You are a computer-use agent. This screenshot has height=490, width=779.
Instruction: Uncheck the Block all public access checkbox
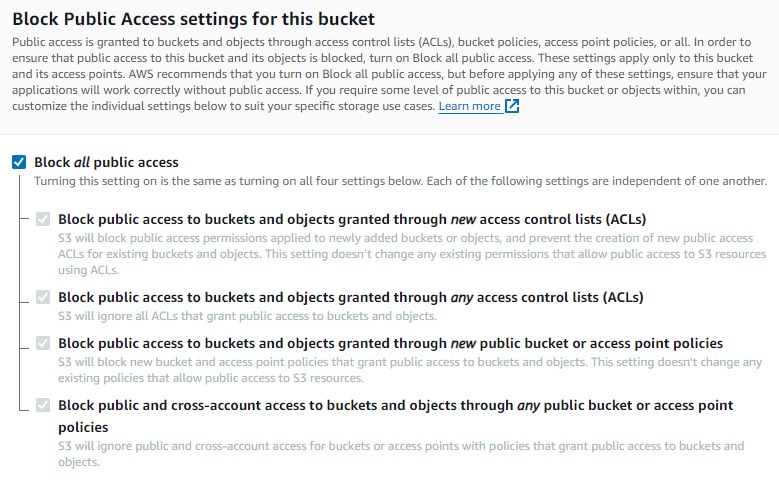point(19,162)
